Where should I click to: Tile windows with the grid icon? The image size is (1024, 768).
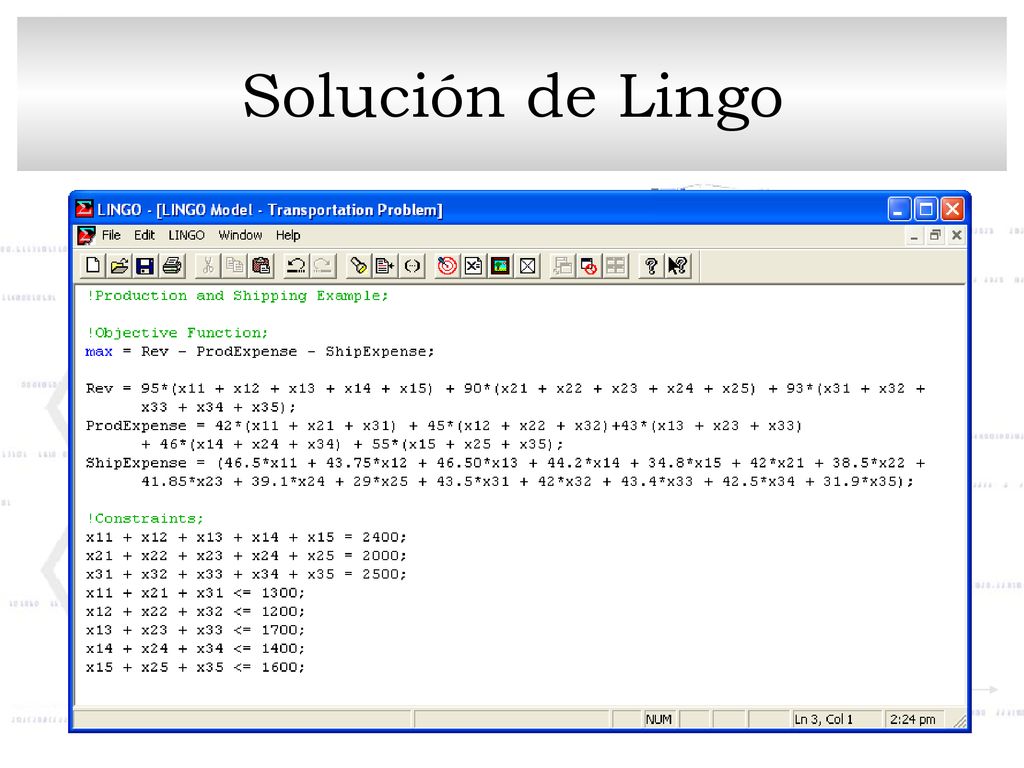(615, 266)
